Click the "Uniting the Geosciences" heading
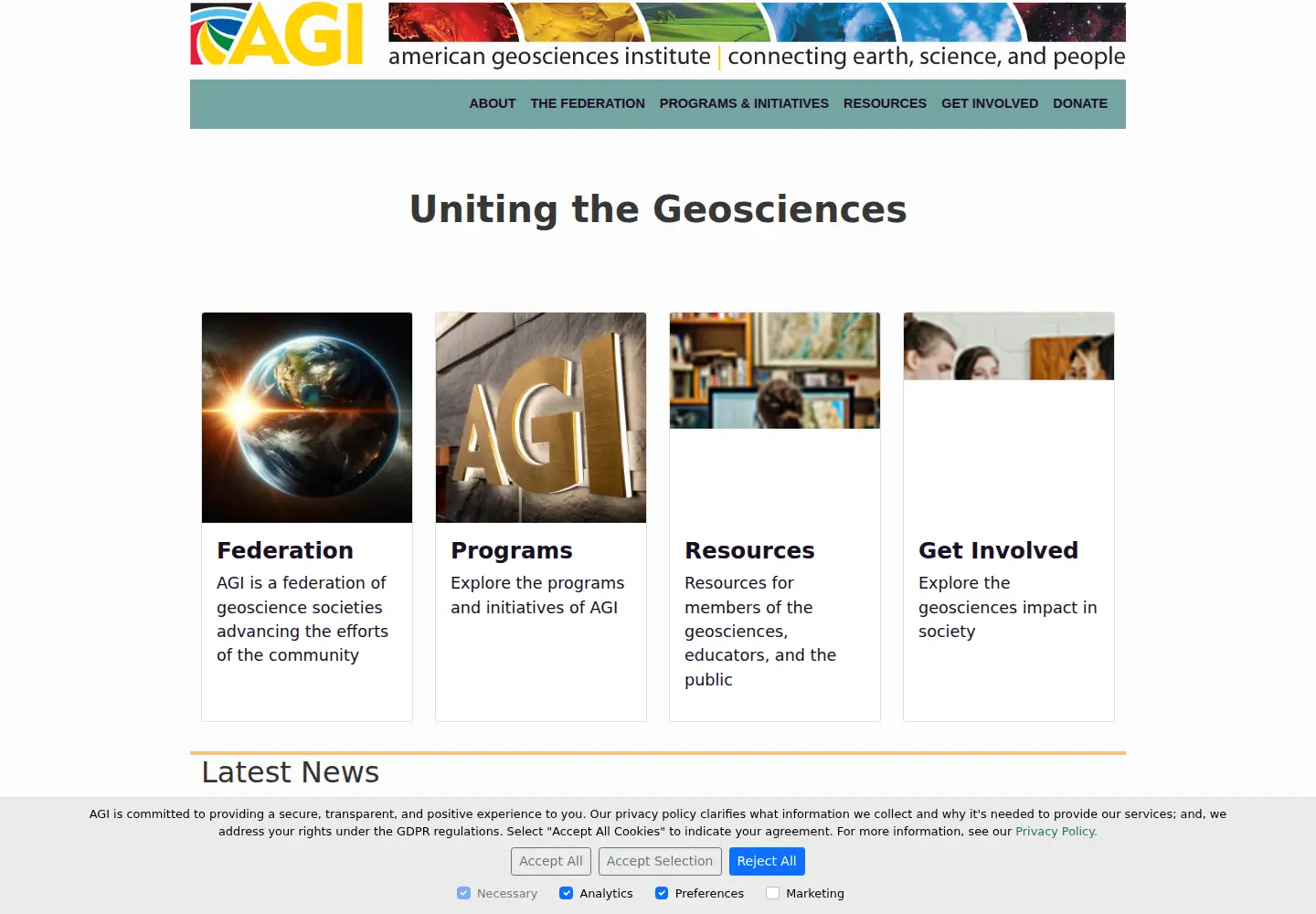This screenshot has width=1316, height=914. pyautogui.click(x=658, y=209)
